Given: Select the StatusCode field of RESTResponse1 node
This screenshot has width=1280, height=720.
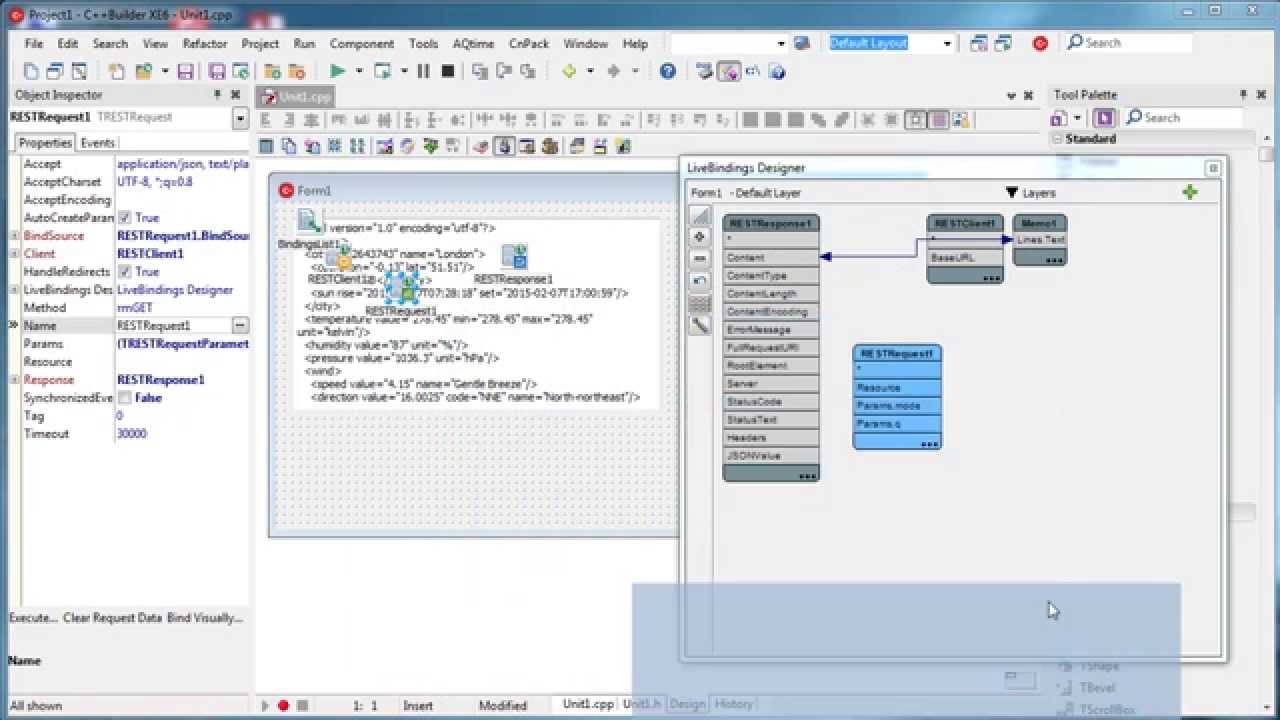Looking at the screenshot, I should click(x=771, y=402).
